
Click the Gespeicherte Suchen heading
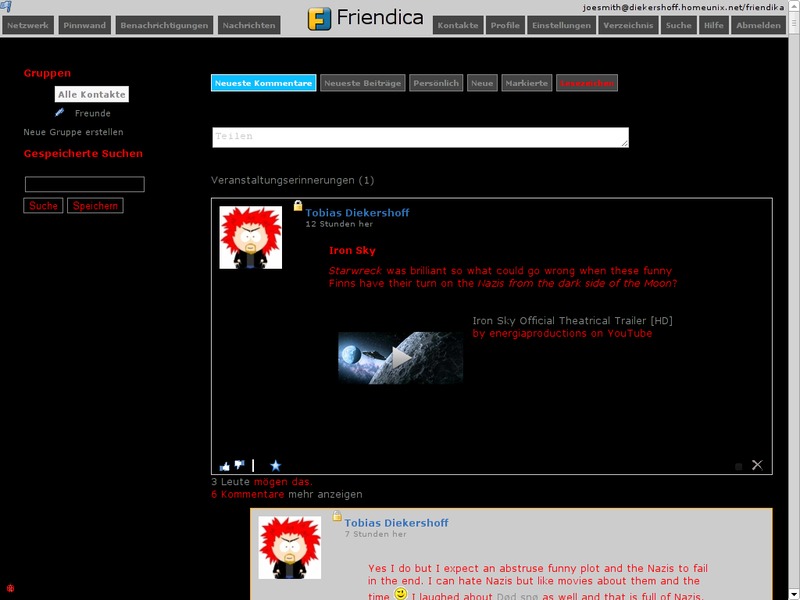click(83, 154)
